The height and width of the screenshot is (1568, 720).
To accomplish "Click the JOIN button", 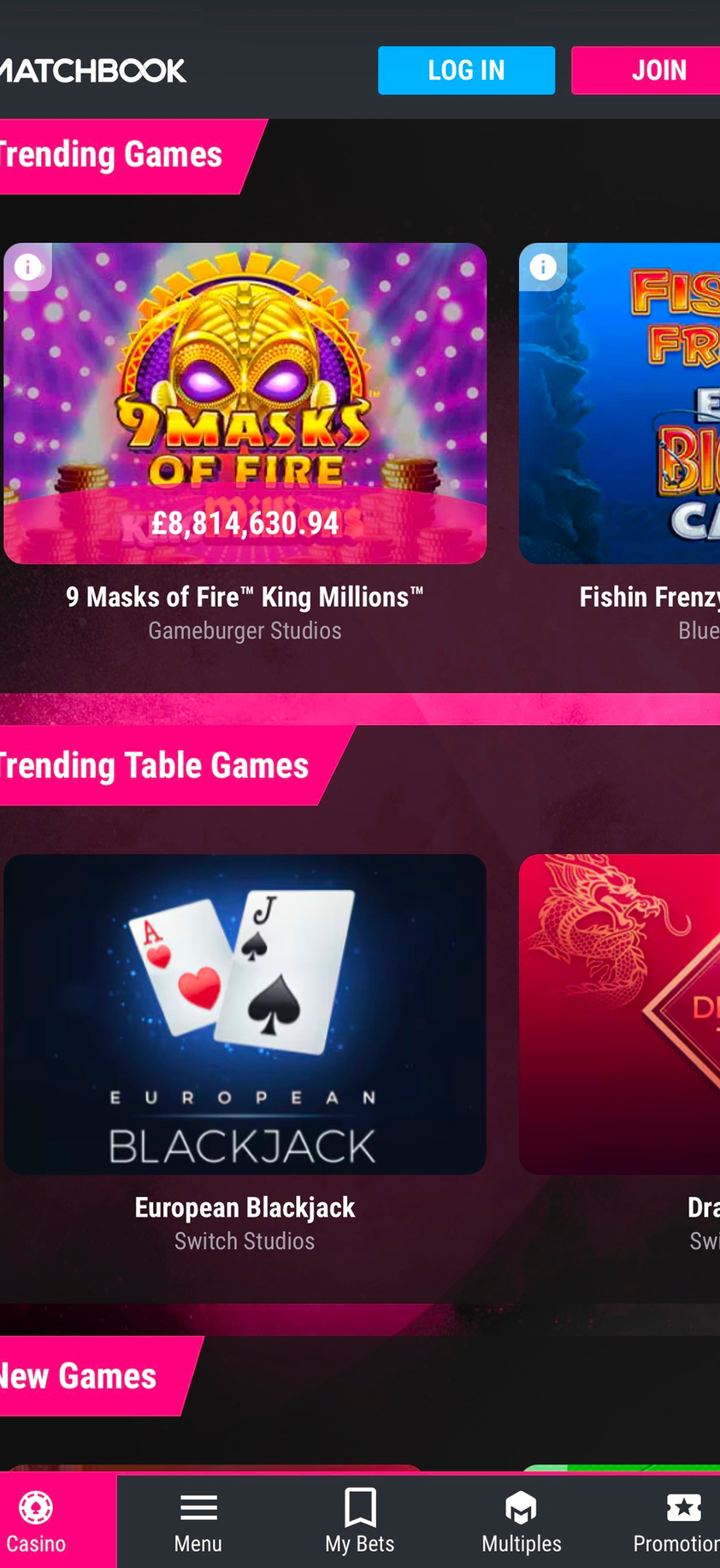I will click(x=646, y=70).
